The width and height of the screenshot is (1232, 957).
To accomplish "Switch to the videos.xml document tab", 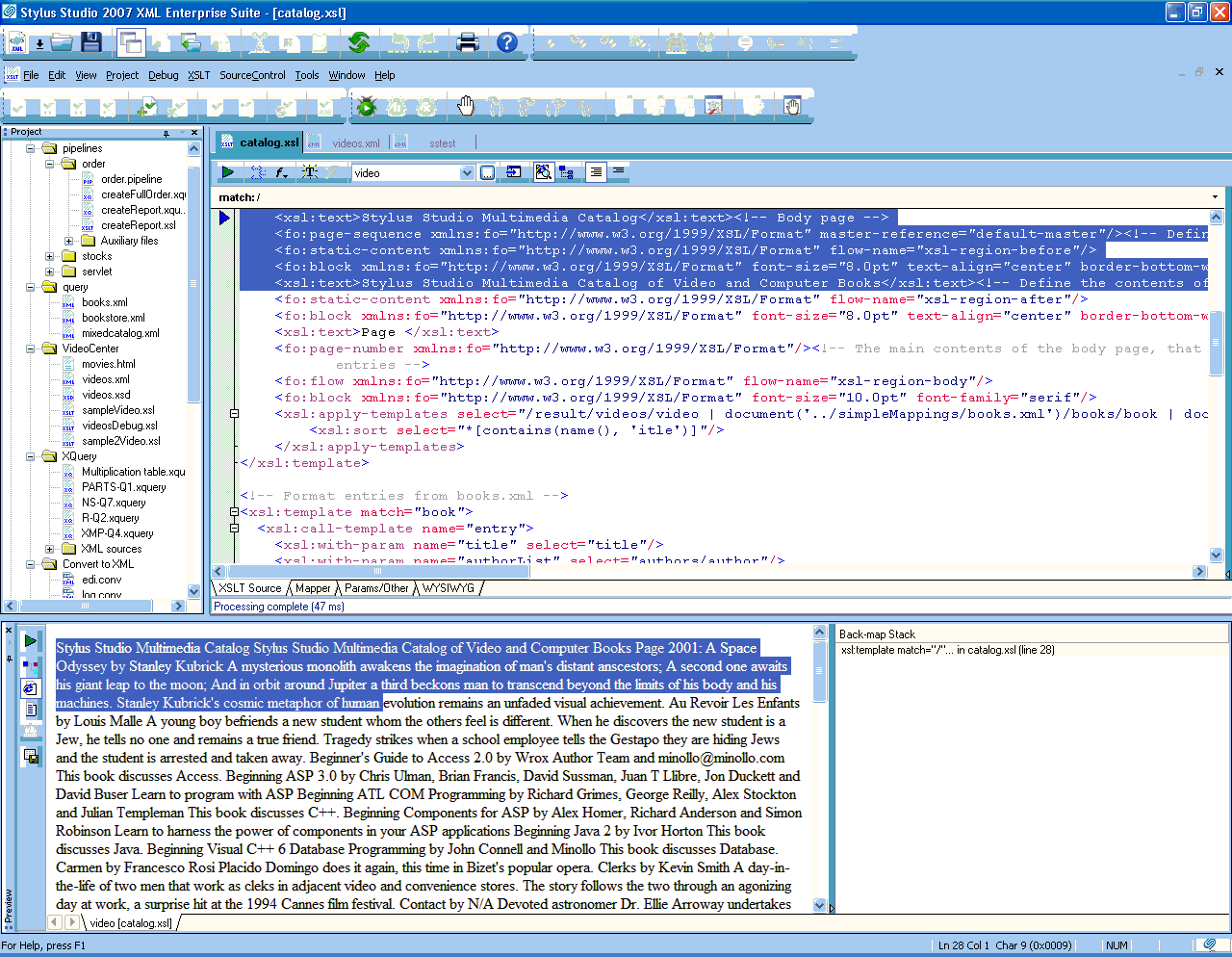I will click(x=355, y=143).
